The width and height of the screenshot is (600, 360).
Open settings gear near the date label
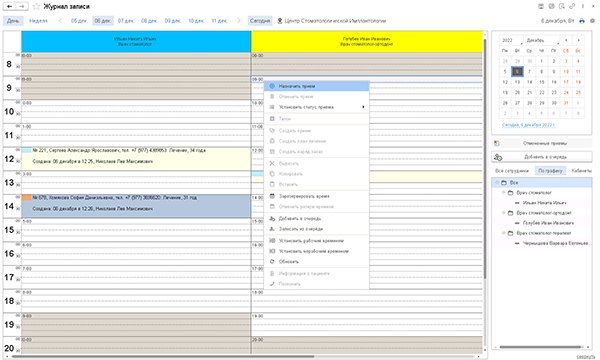click(x=592, y=21)
